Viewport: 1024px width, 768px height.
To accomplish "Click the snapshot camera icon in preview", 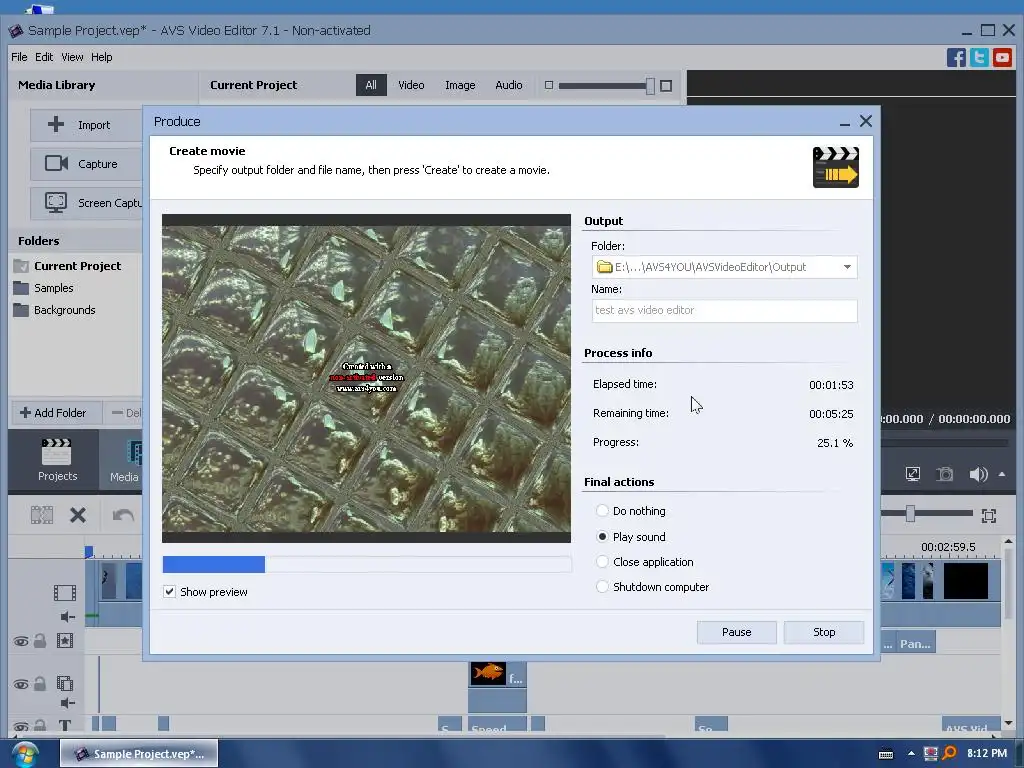I will 944,474.
